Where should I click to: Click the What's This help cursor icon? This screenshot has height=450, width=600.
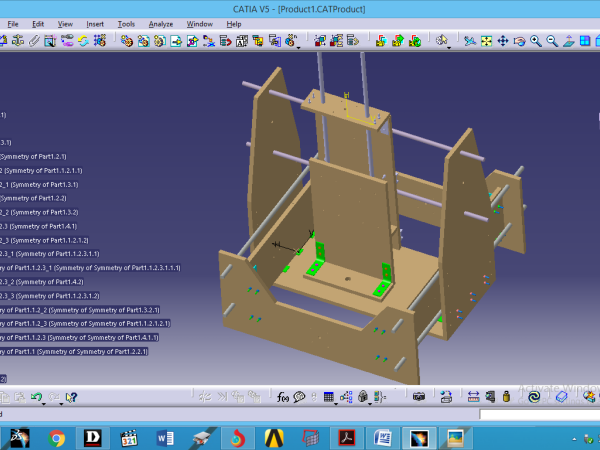pos(71,397)
